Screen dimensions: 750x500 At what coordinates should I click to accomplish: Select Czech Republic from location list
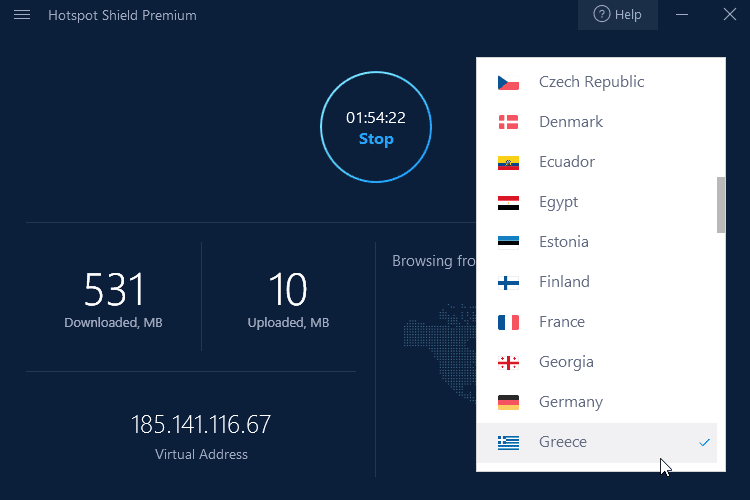596,82
